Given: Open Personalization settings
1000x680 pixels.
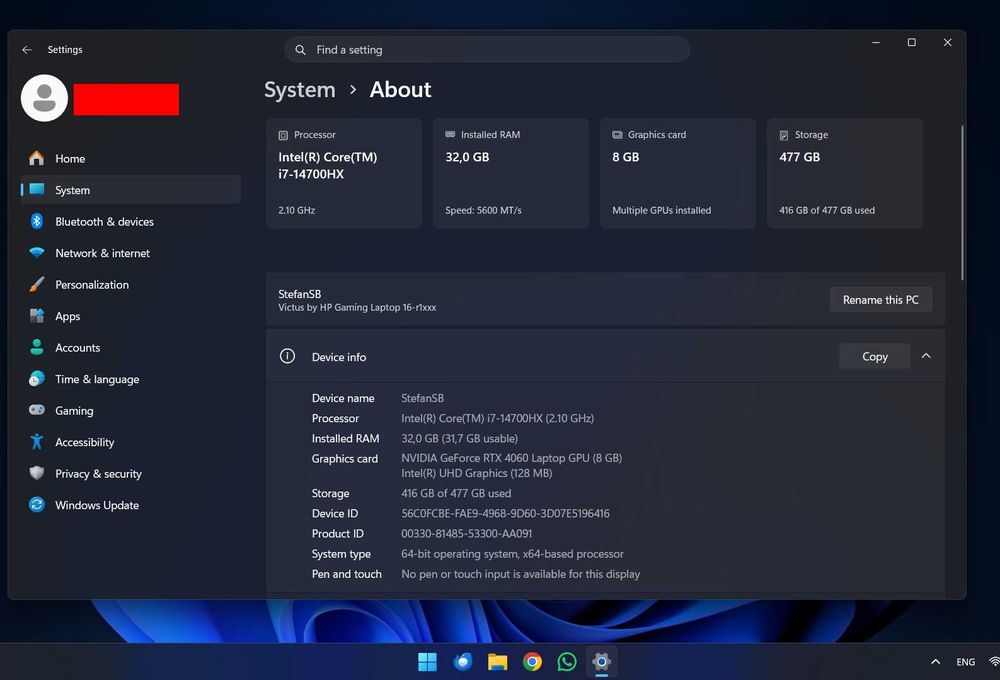Looking at the screenshot, I should [x=131, y=285].
